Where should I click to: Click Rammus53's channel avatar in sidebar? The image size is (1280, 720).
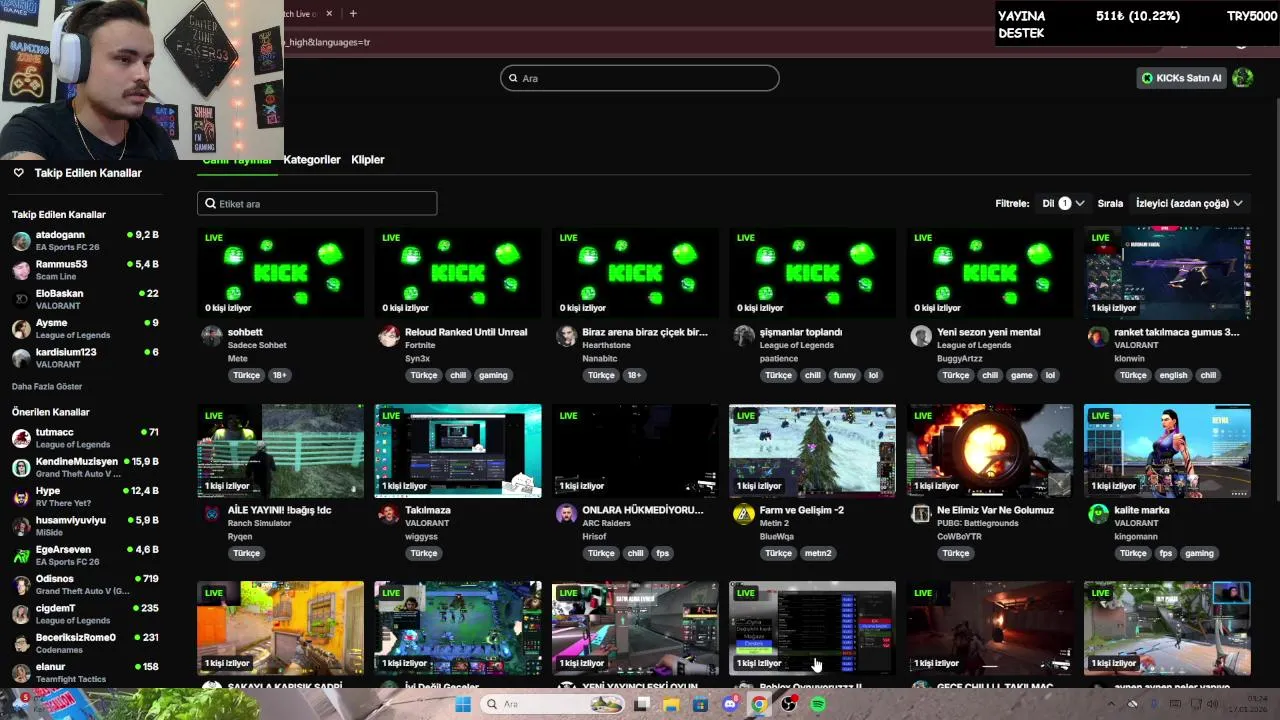[x=21, y=270]
